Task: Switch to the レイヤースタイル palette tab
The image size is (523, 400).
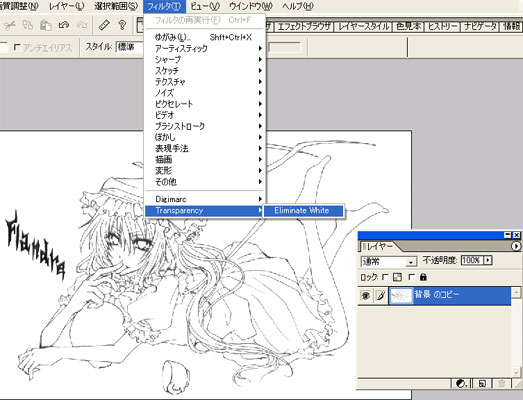Action: (x=363, y=26)
